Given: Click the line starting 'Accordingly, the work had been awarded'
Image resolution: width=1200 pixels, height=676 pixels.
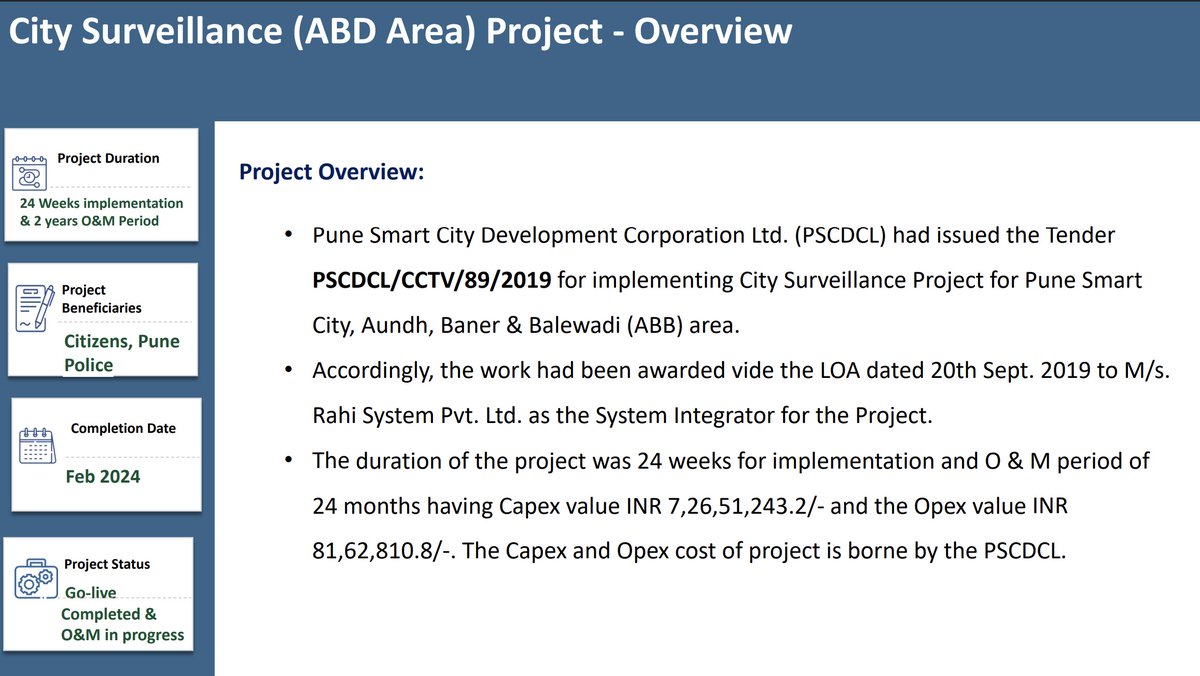Looking at the screenshot, I should 741,370.
